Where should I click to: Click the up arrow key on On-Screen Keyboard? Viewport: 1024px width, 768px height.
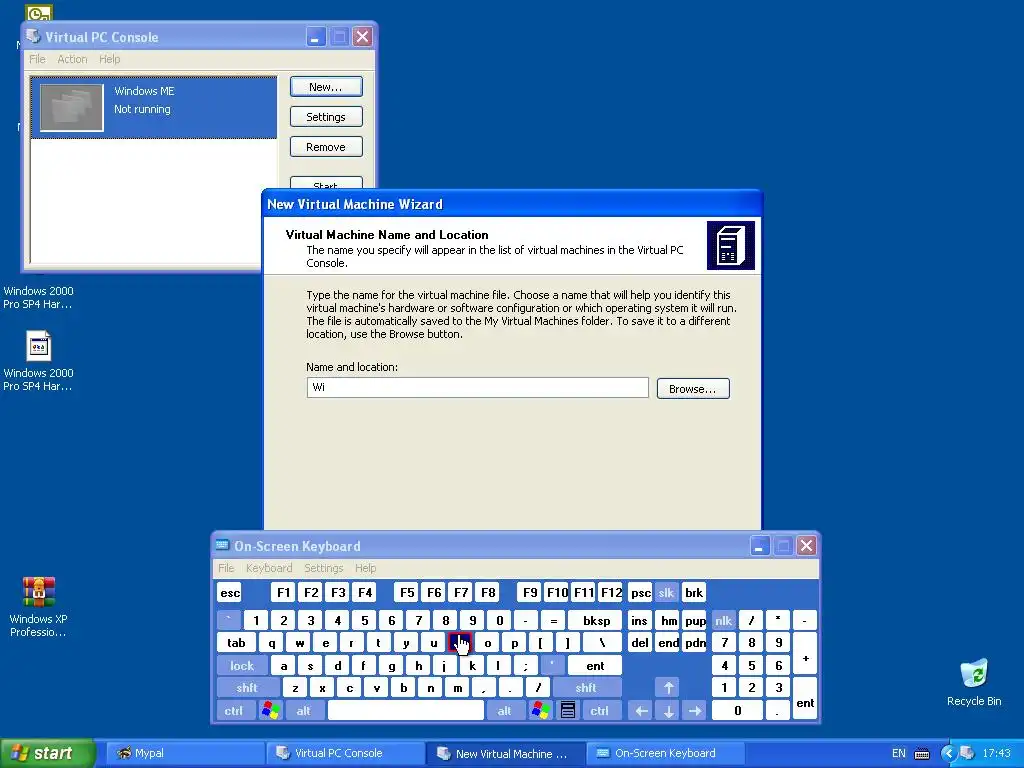click(x=668, y=688)
